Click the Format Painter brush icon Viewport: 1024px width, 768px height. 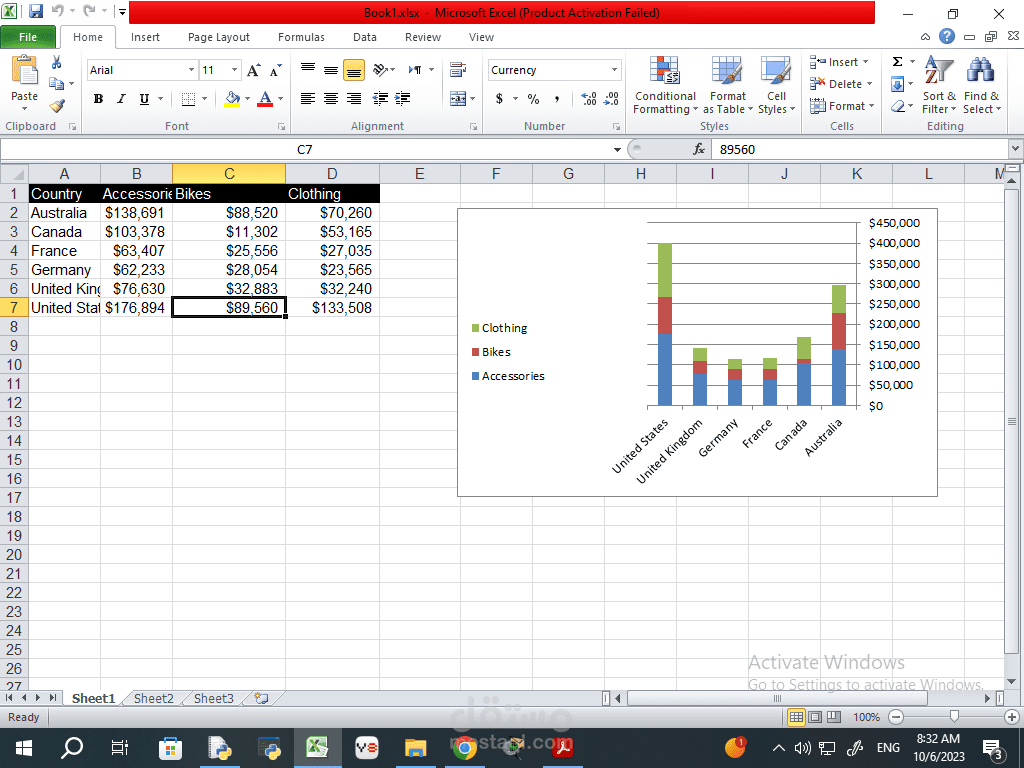[57, 105]
